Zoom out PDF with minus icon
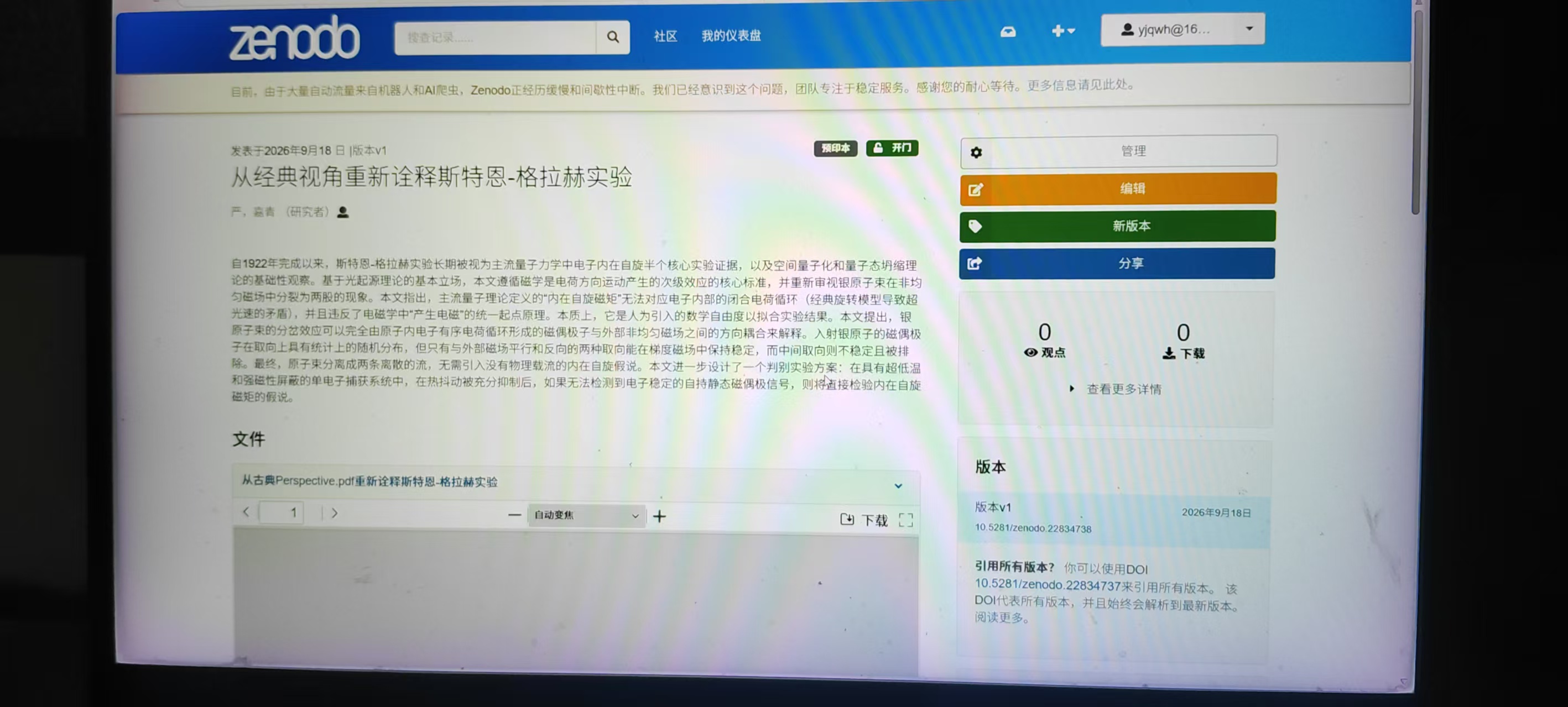The height and width of the screenshot is (707, 1568). pyautogui.click(x=514, y=515)
